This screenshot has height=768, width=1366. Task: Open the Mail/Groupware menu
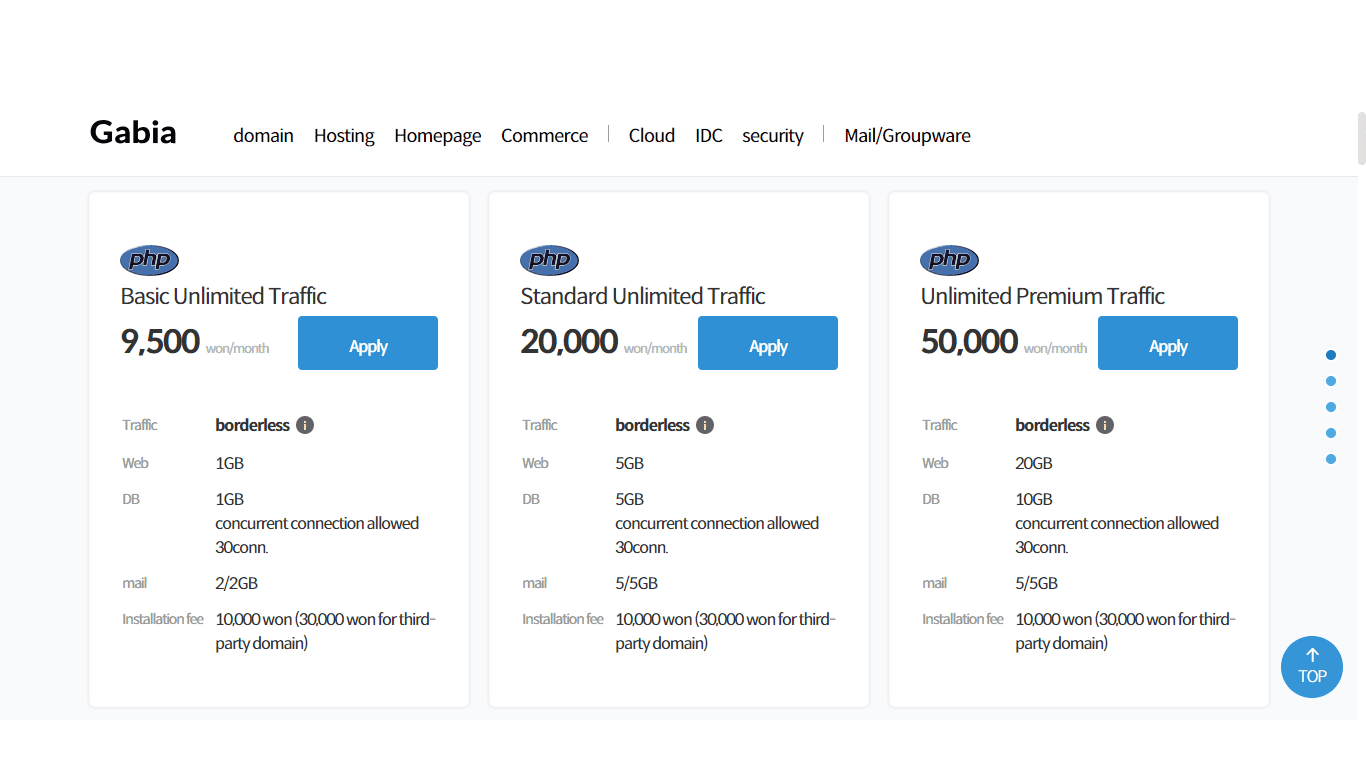pyautogui.click(x=908, y=136)
